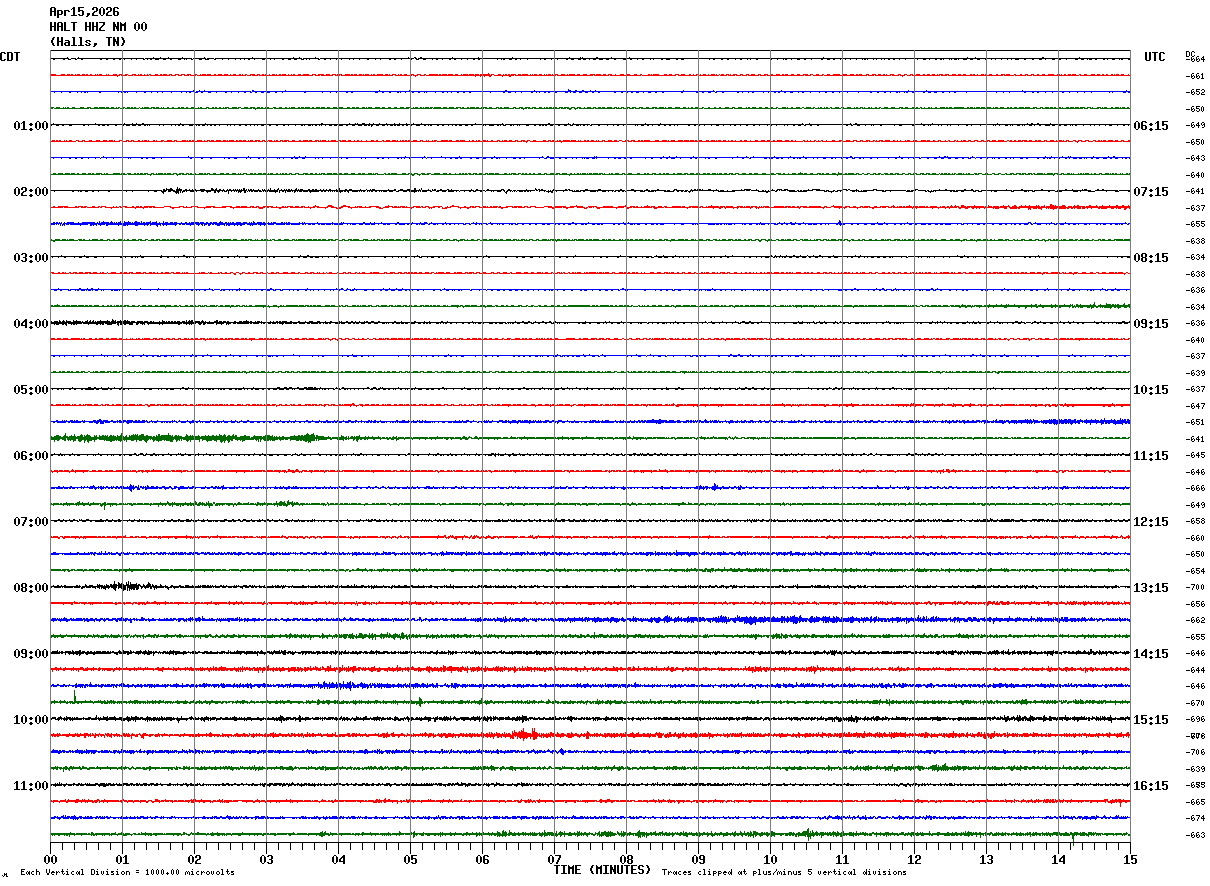
Task: Click the 15:15 UTC time label
Action: click(x=1151, y=720)
